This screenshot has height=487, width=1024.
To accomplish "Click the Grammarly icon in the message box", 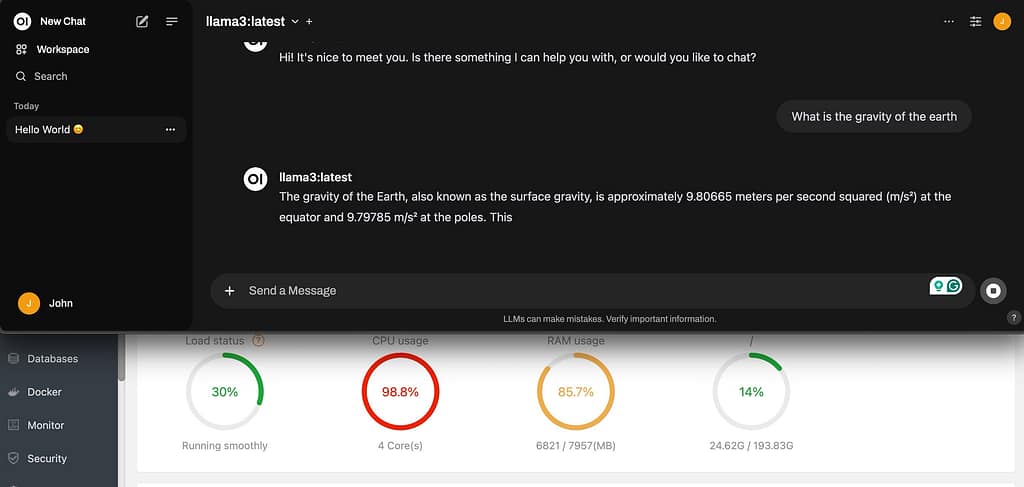I will click(x=954, y=286).
